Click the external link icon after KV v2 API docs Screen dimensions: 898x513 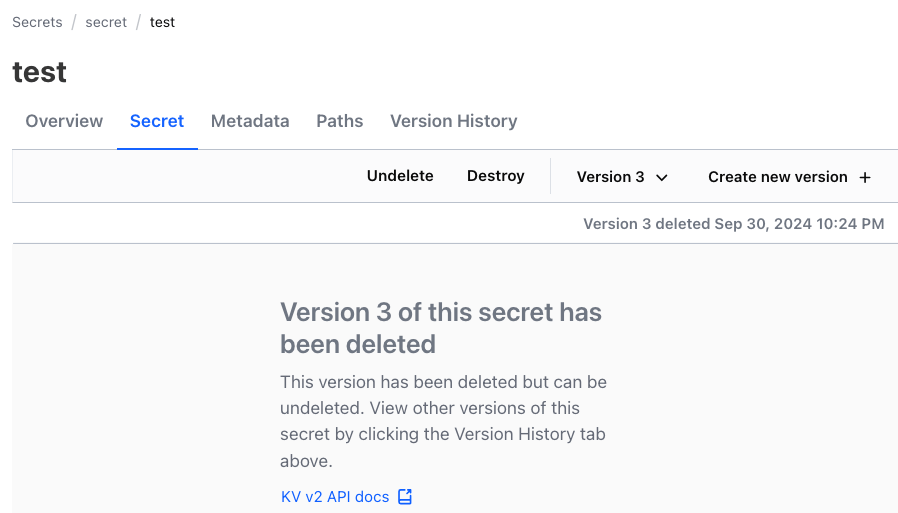pos(405,496)
